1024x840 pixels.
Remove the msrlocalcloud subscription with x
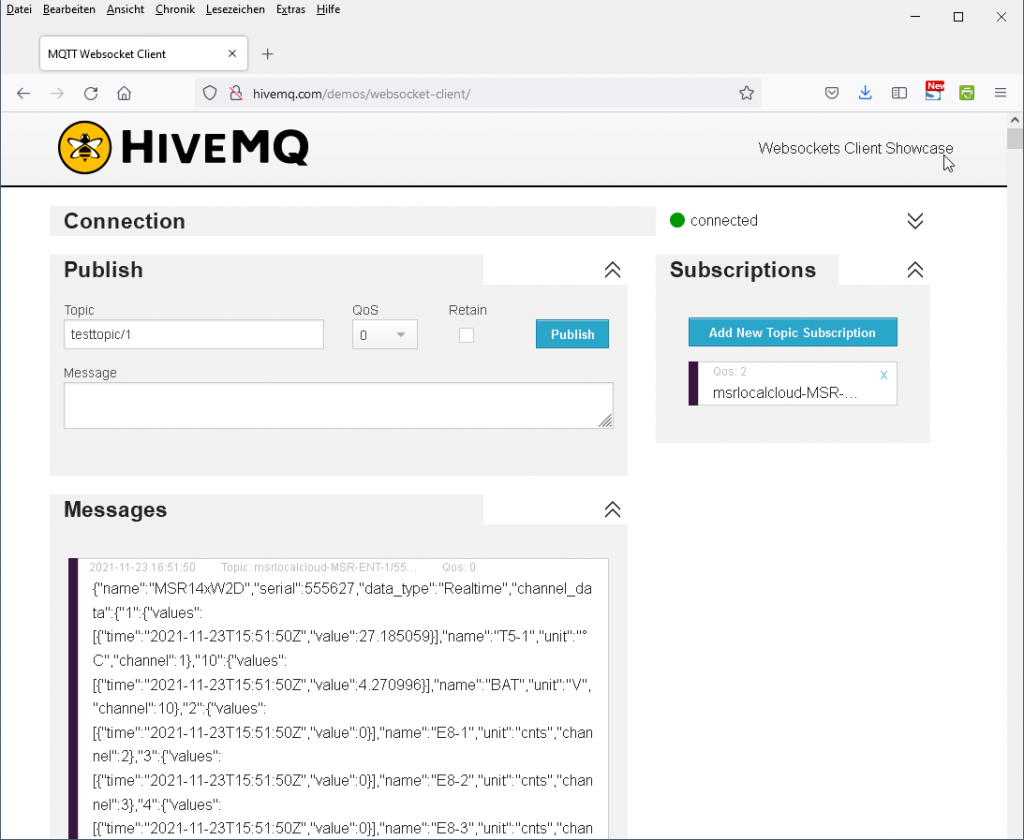pos(883,375)
